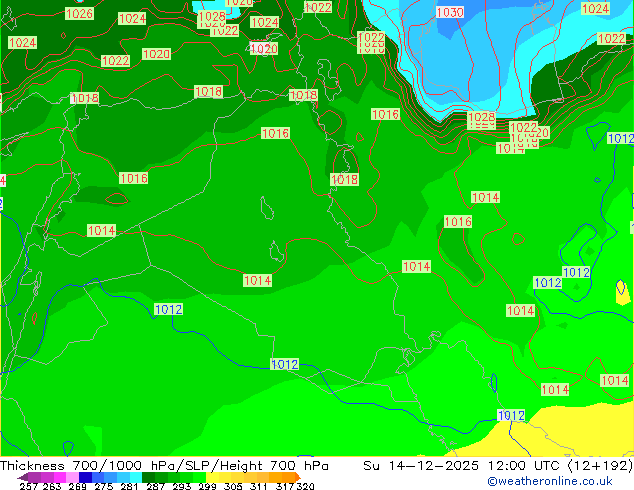The width and height of the screenshot is (634, 490).
Task: Click the 1018 label at the far left
Action: pyautogui.click(x=85, y=98)
